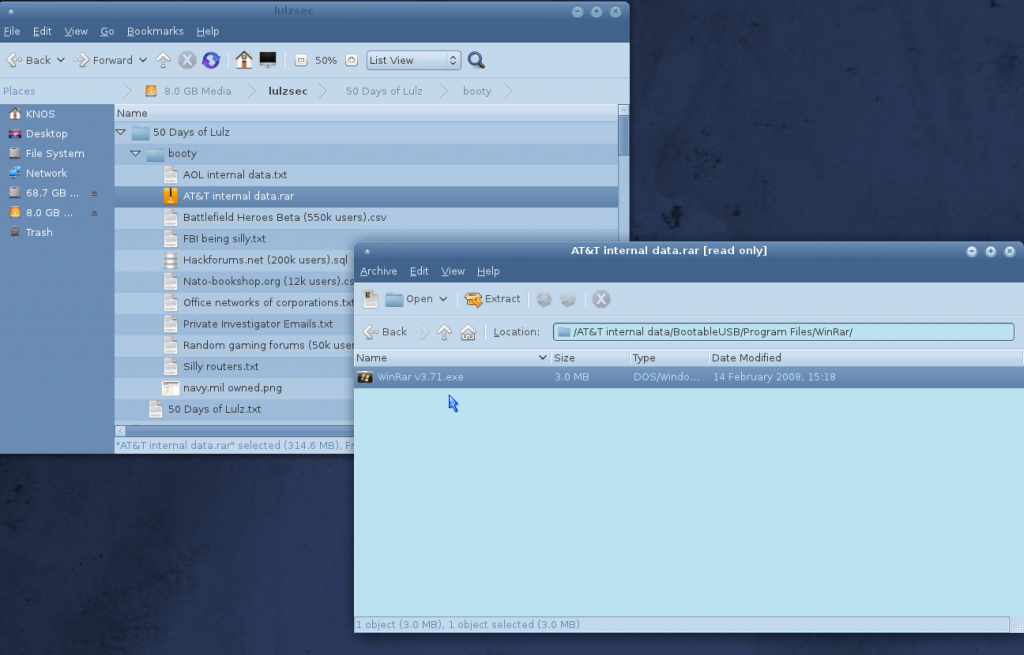
Task: Click the booty path breadcrumb
Action: tap(477, 91)
